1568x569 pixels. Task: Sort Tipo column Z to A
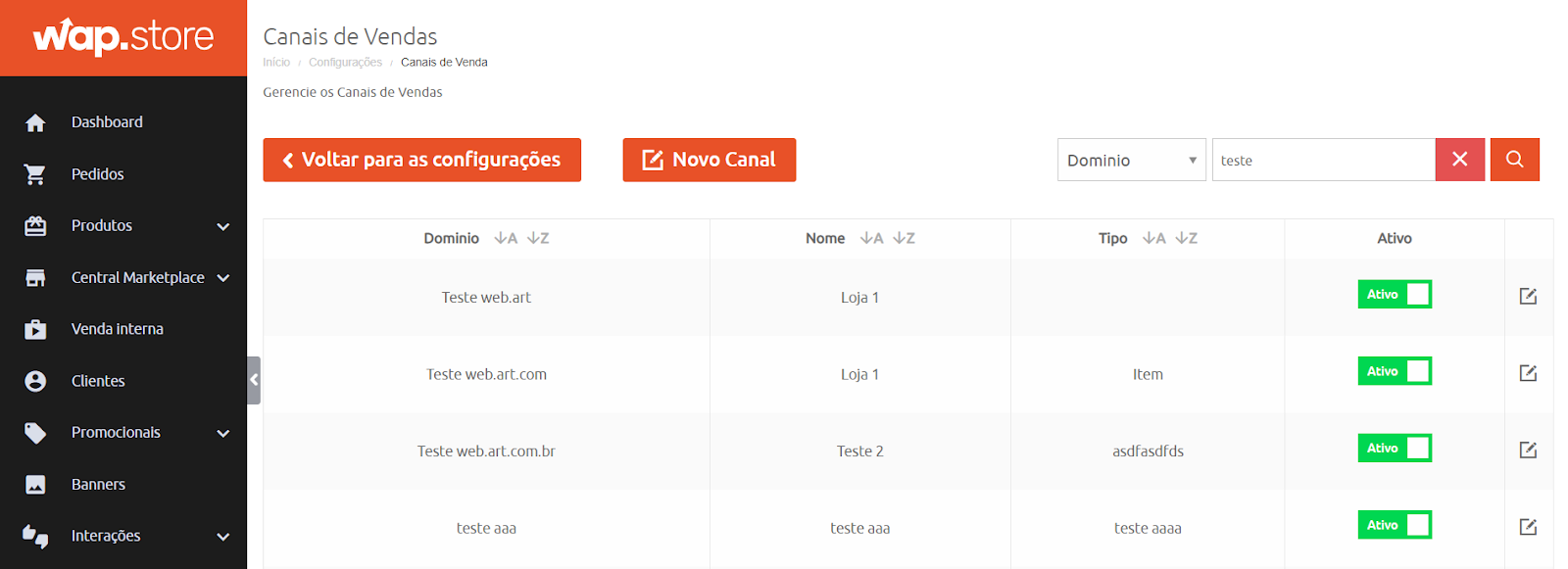(1186, 238)
